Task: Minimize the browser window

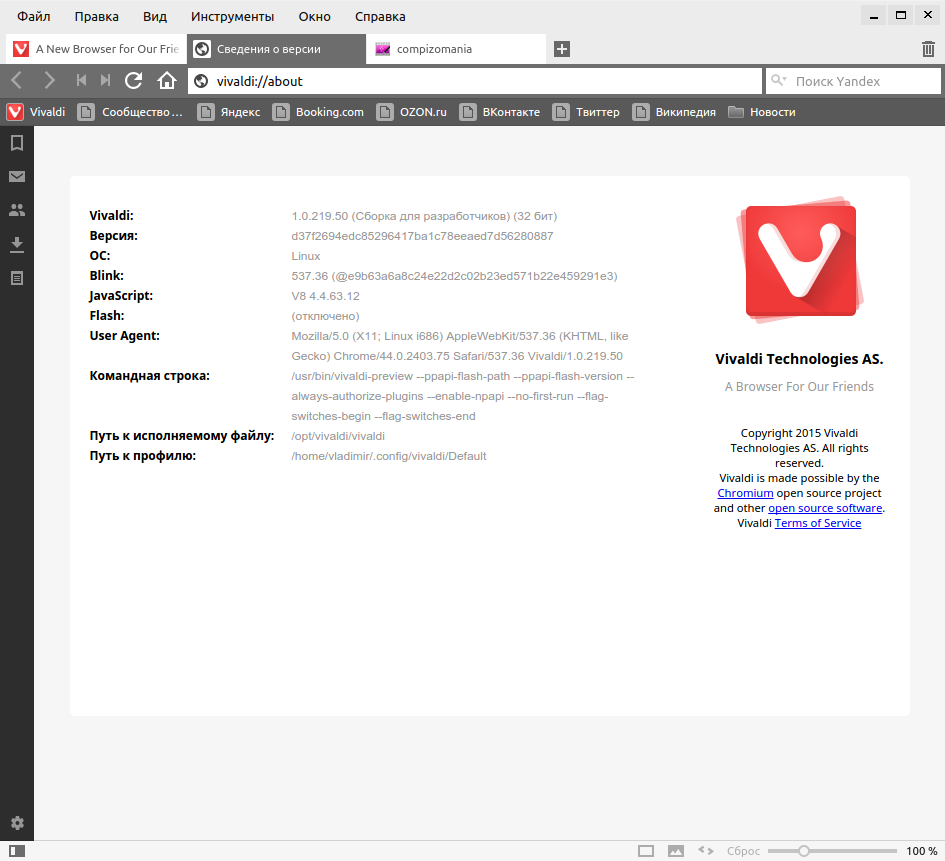Action: click(874, 16)
